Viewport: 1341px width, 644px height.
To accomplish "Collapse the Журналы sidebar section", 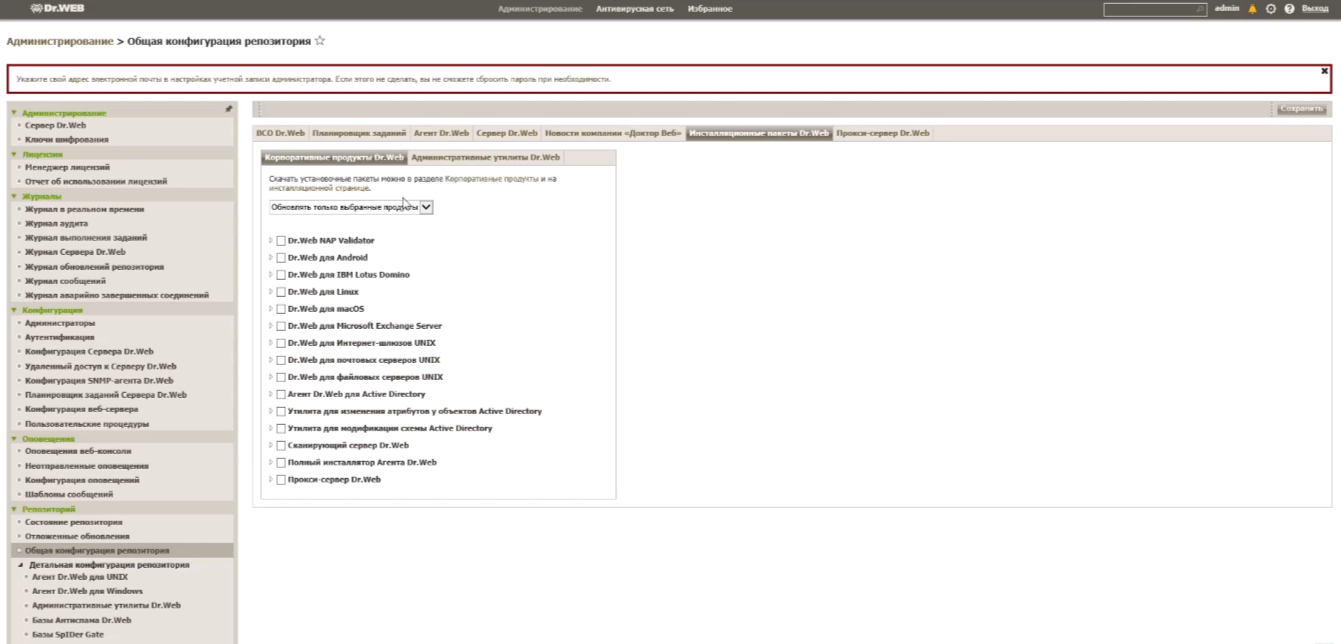I will 14,197.
